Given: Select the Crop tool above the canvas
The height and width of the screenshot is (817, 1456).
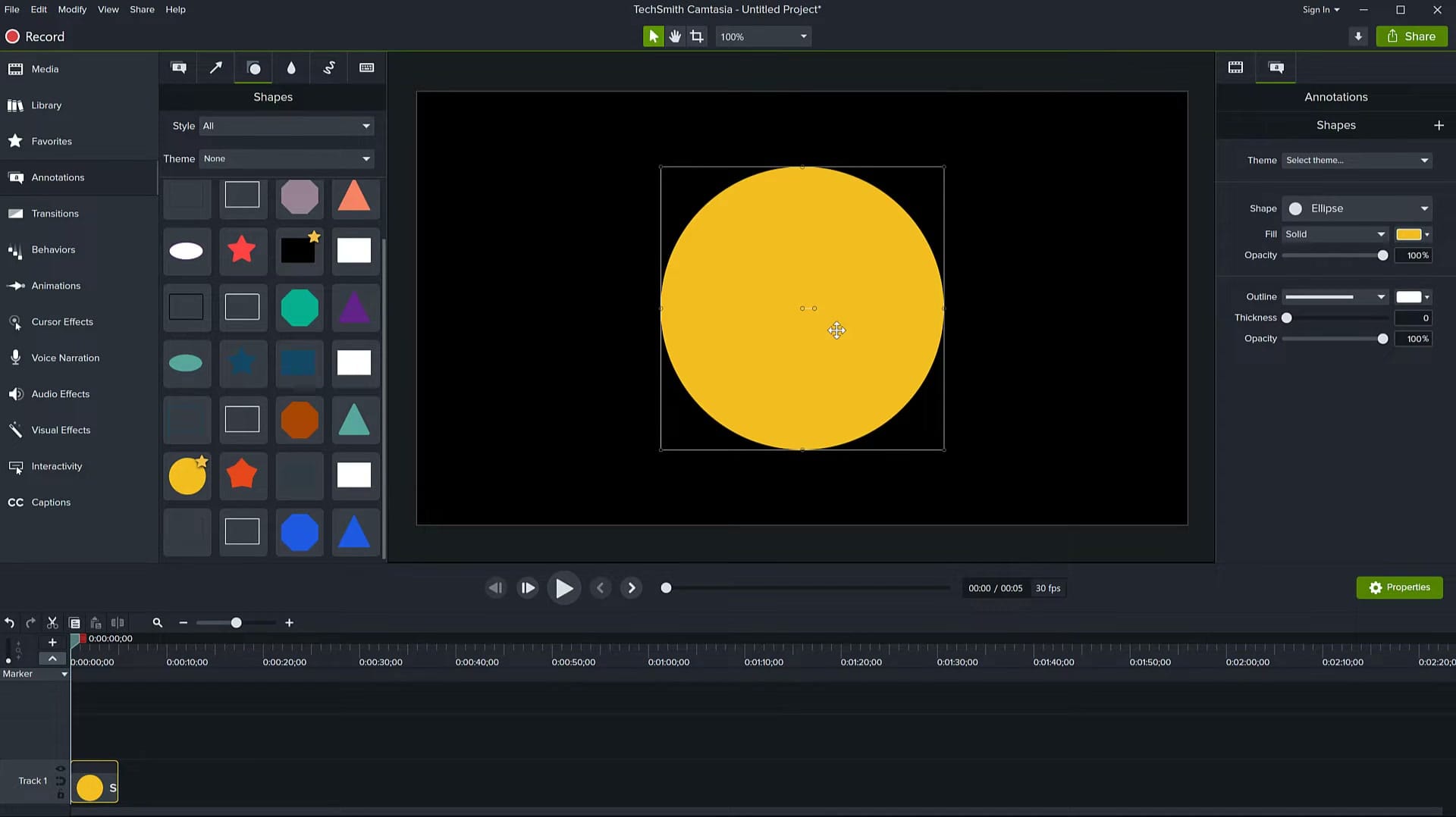Looking at the screenshot, I should point(696,36).
